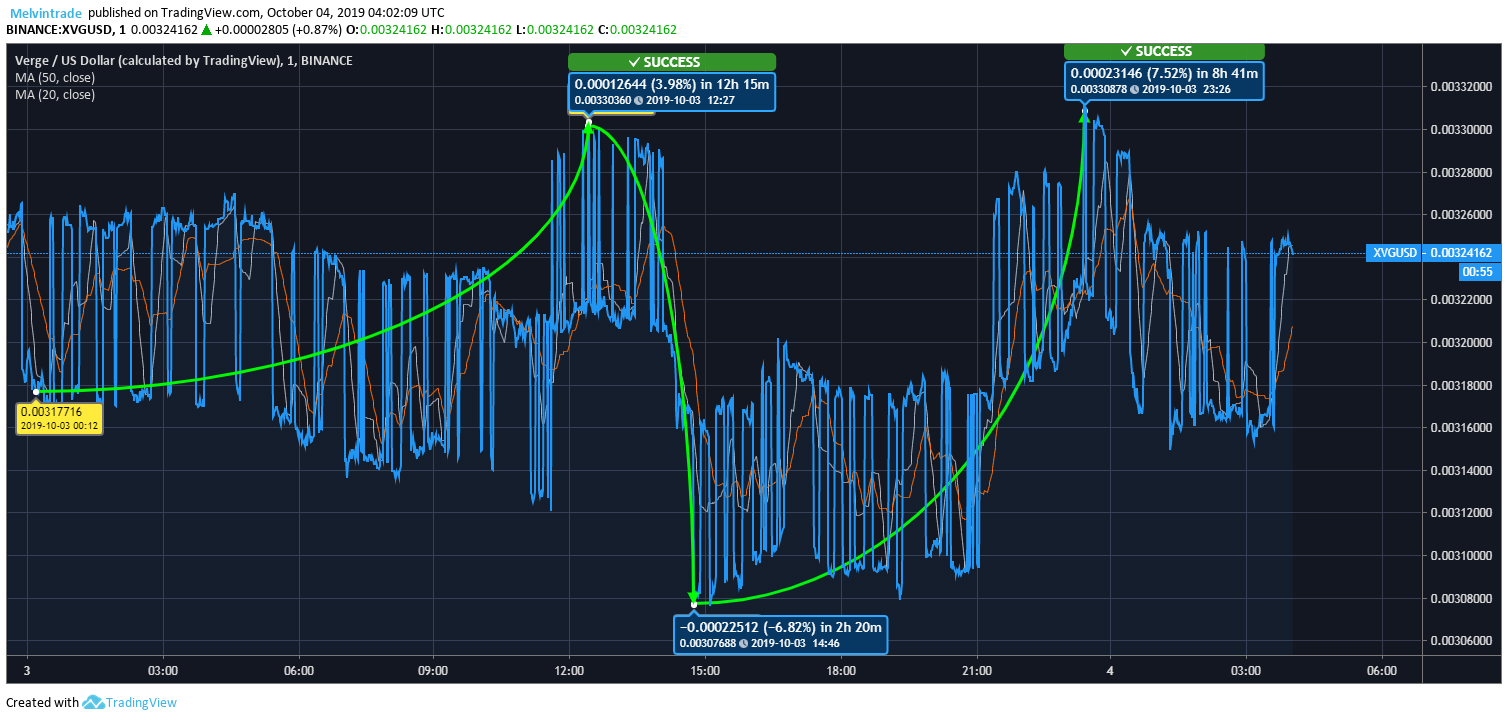Click the Melvintrade author name

tap(46, 13)
